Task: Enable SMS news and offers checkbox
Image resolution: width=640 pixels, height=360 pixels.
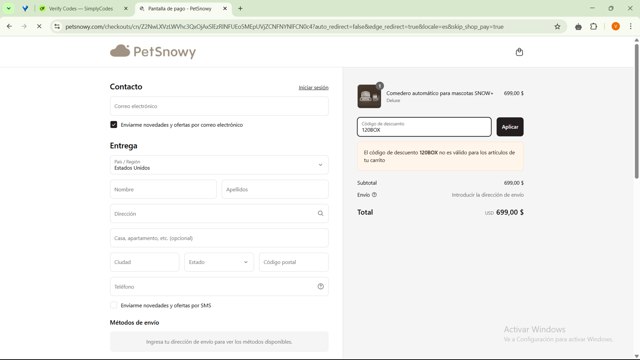Action: (113, 305)
